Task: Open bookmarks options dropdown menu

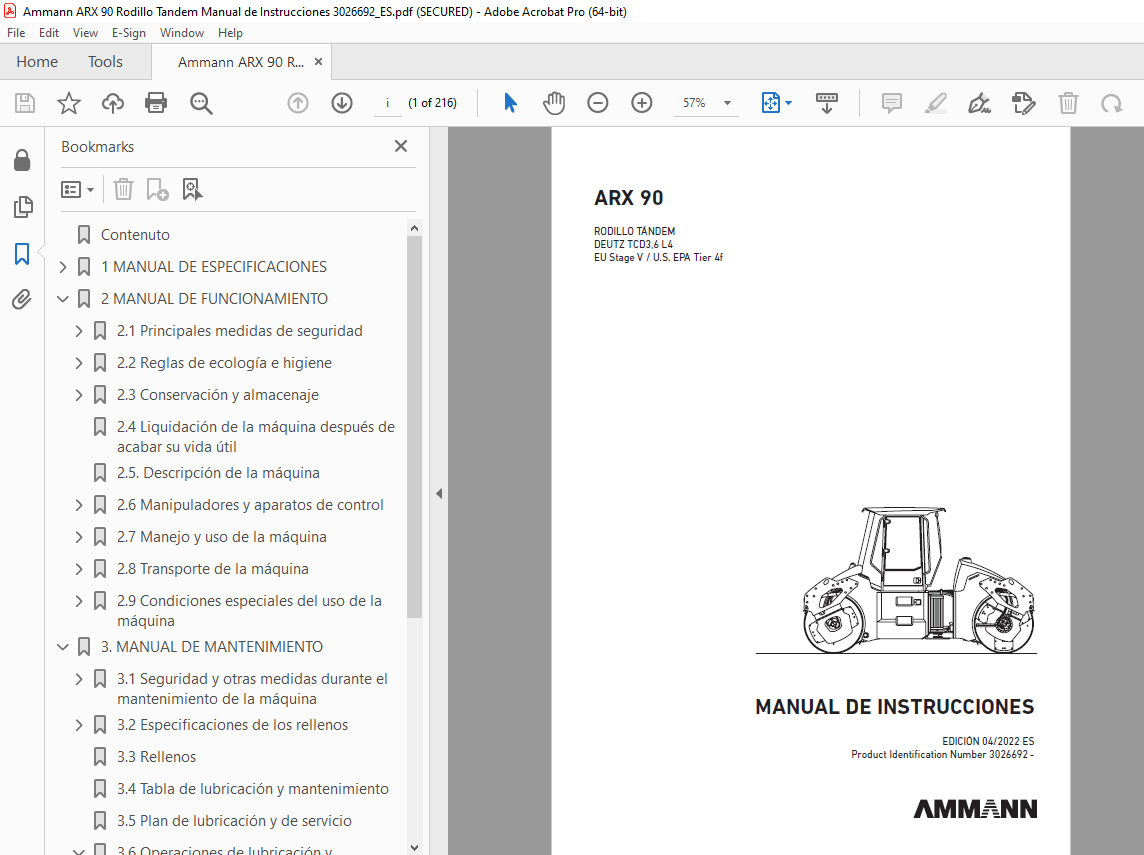Action: click(77, 190)
